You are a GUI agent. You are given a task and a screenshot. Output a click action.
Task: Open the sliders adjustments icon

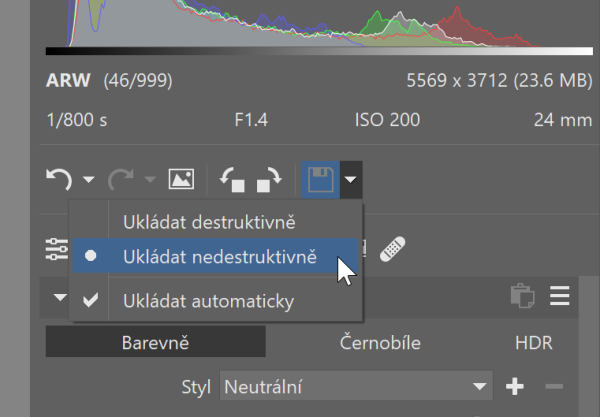point(57,249)
